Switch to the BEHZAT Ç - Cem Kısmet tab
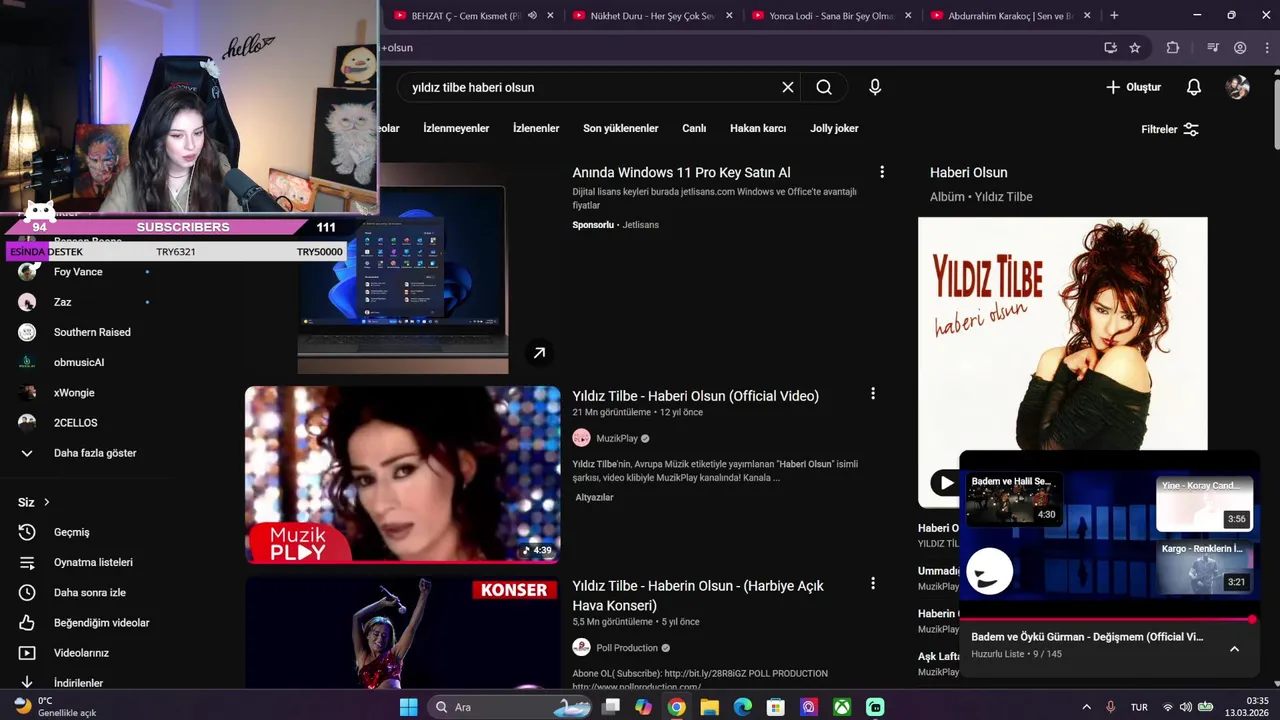 (466, 16)
